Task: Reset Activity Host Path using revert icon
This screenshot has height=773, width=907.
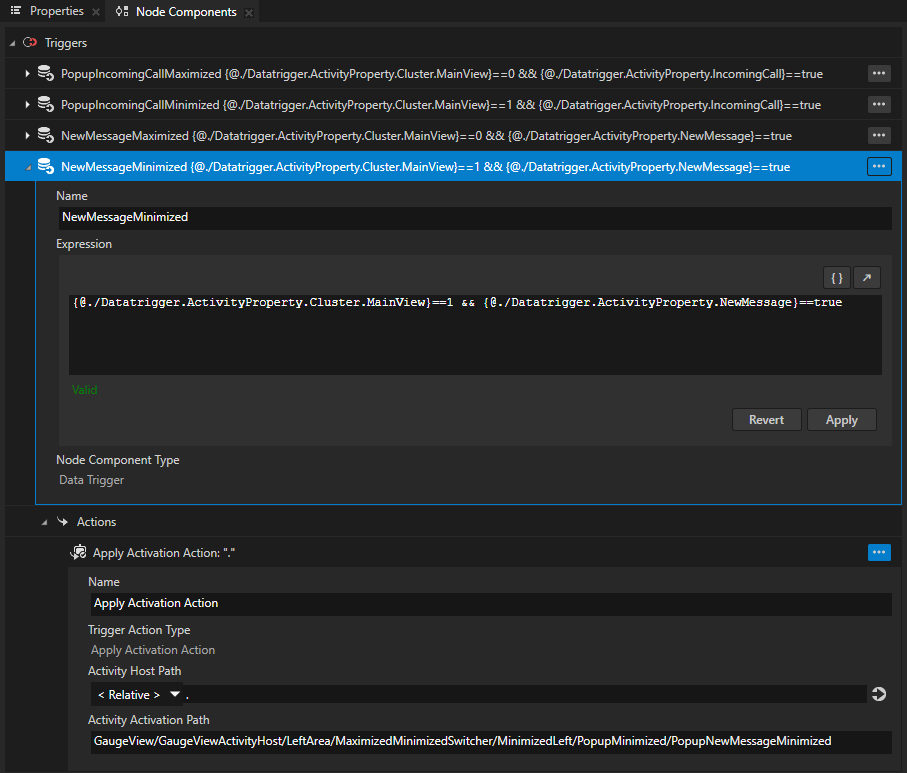Action: click(878, 694)
